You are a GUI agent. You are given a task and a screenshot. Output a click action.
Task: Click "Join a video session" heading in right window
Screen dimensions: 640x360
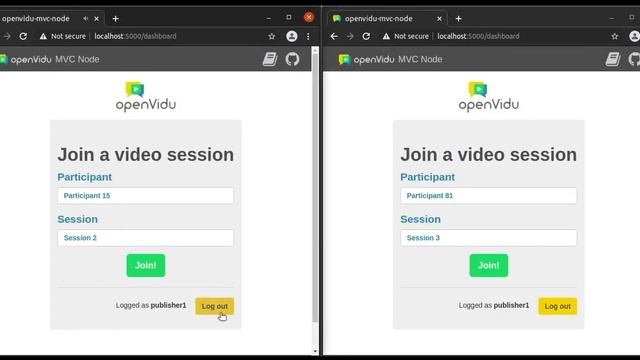point(489,155)
